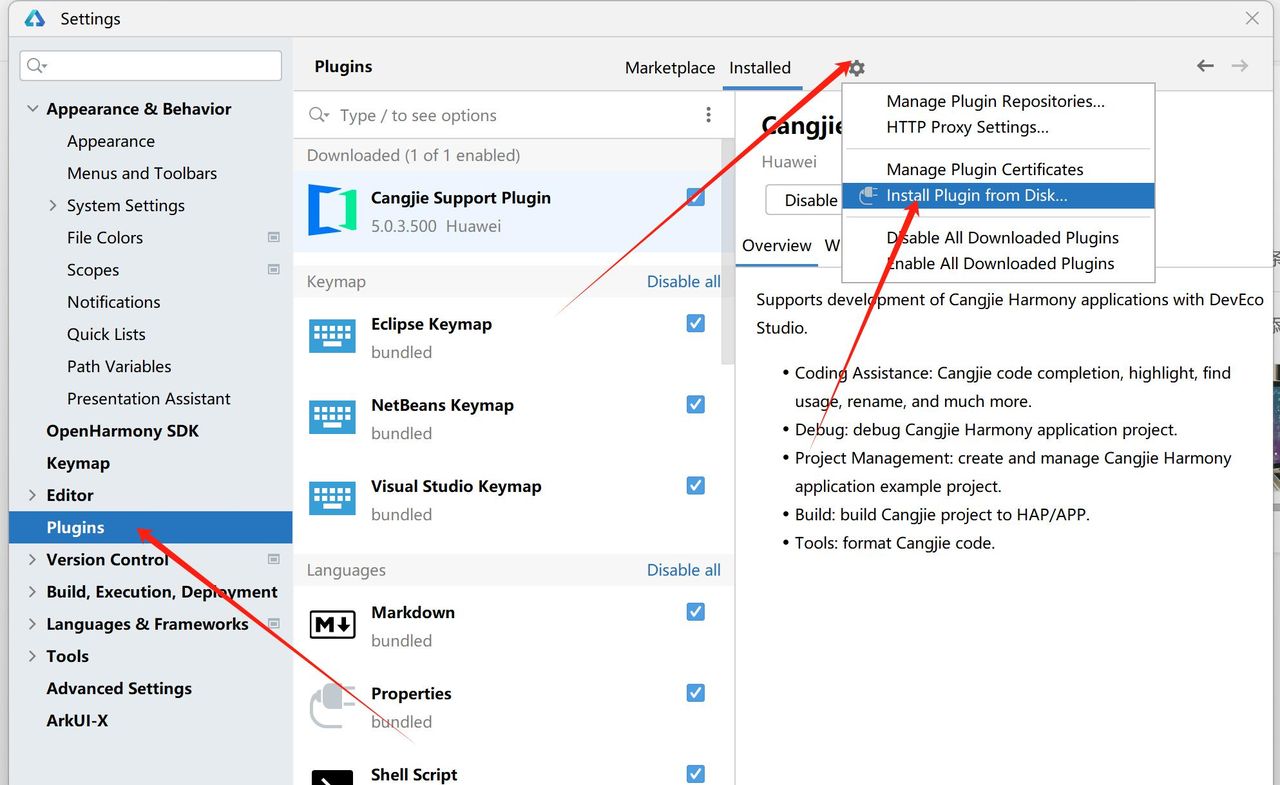
Task: Click the plugins gear settings icon
Action: point(857,68)
